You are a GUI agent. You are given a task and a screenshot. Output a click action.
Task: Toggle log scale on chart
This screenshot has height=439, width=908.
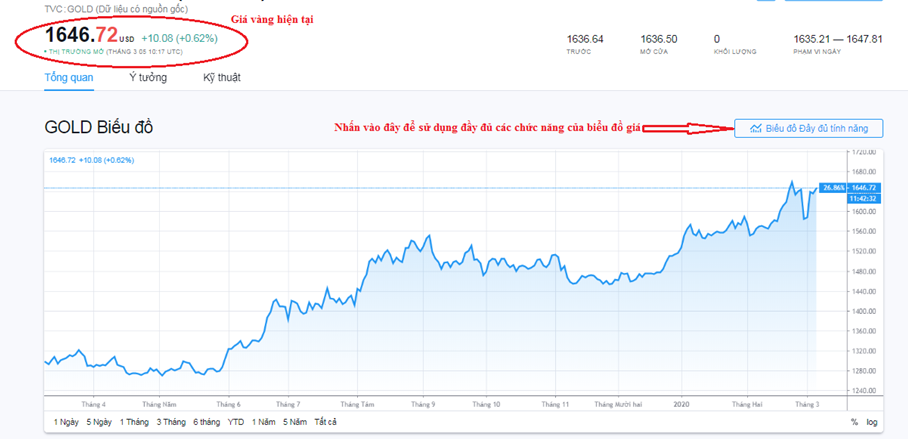click(873, 422)
